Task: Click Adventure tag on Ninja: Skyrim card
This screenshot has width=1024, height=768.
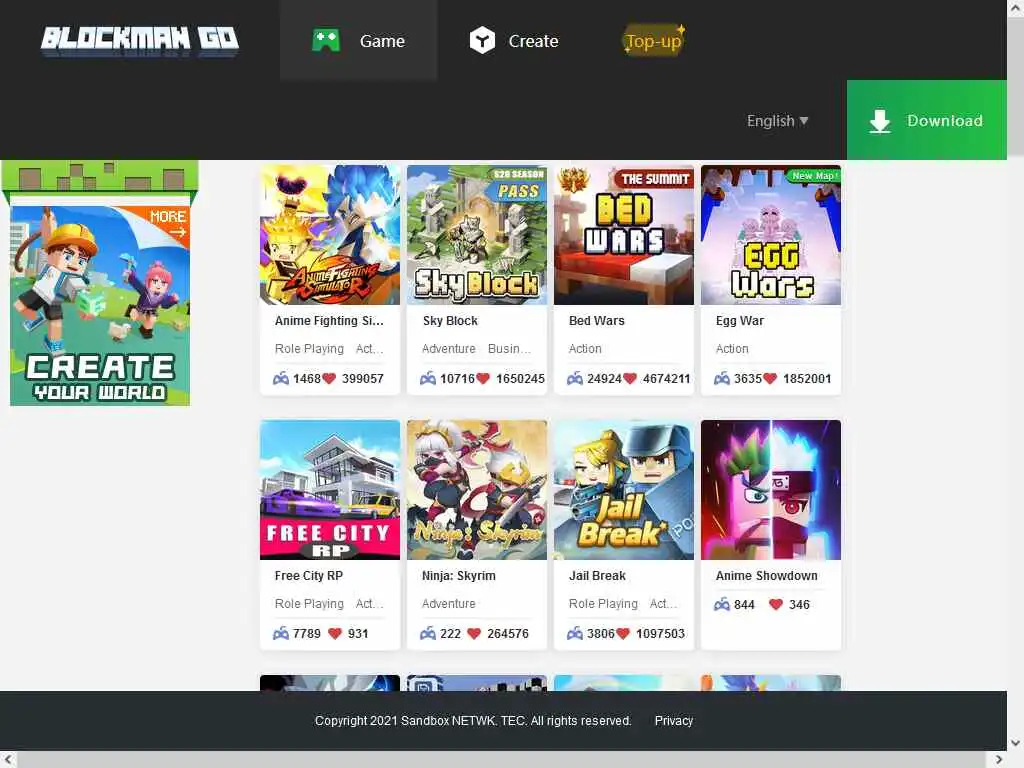Action: click(449, 603)
